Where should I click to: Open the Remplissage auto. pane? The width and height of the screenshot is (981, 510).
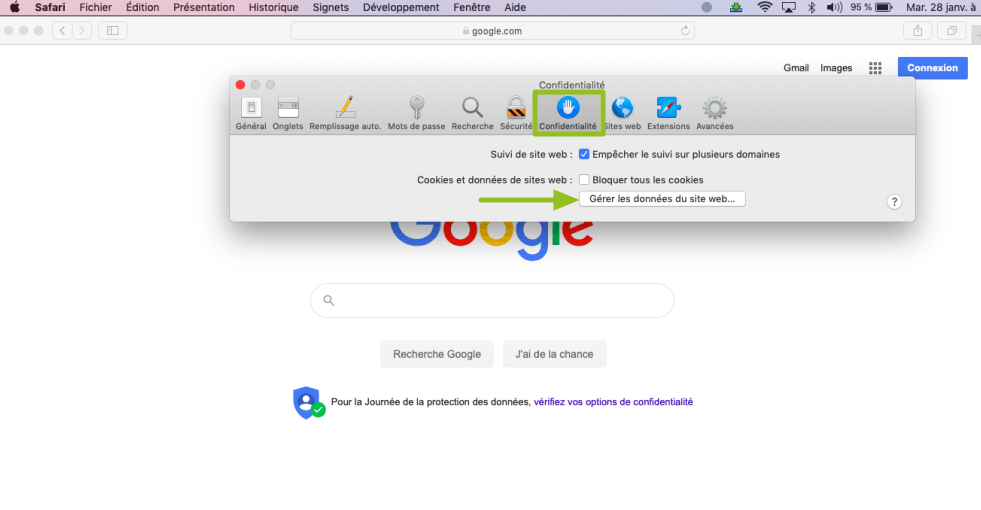(345, 113)
